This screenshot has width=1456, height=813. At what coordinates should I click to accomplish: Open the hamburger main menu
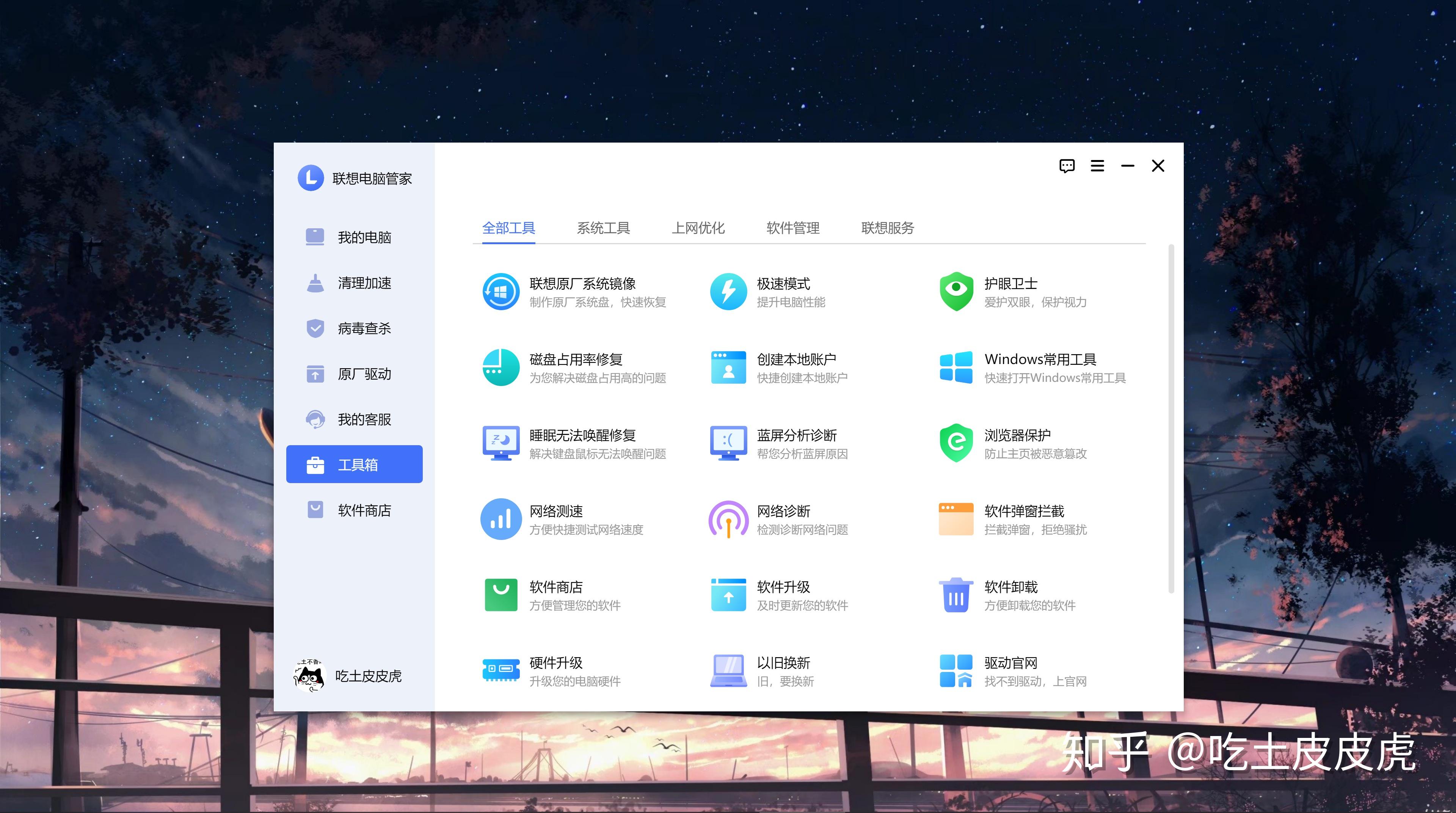click(1097, 166)
